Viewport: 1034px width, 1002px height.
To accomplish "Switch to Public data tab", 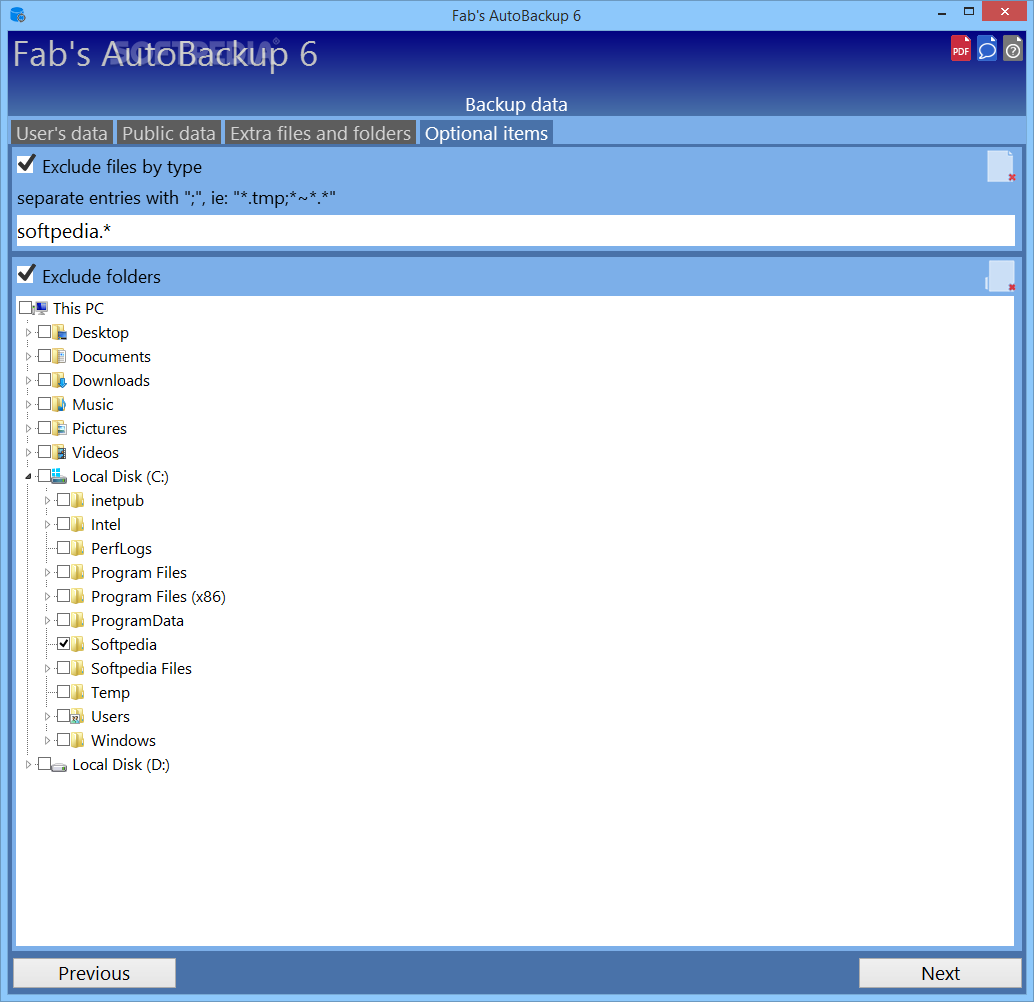I will pyautogui.click(x=169, y=133).
